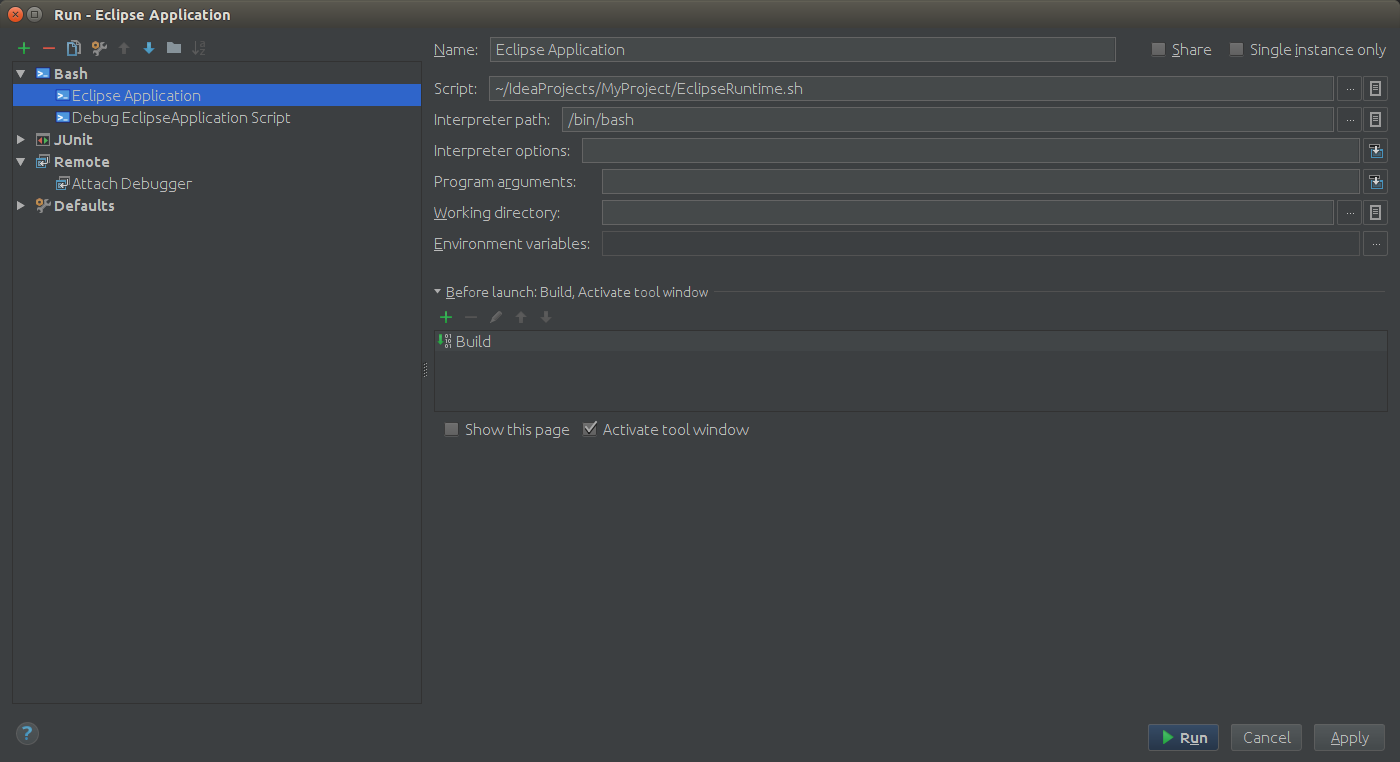Click the Cancel button
The image size is (1400, 762).
pos(1267,737)
